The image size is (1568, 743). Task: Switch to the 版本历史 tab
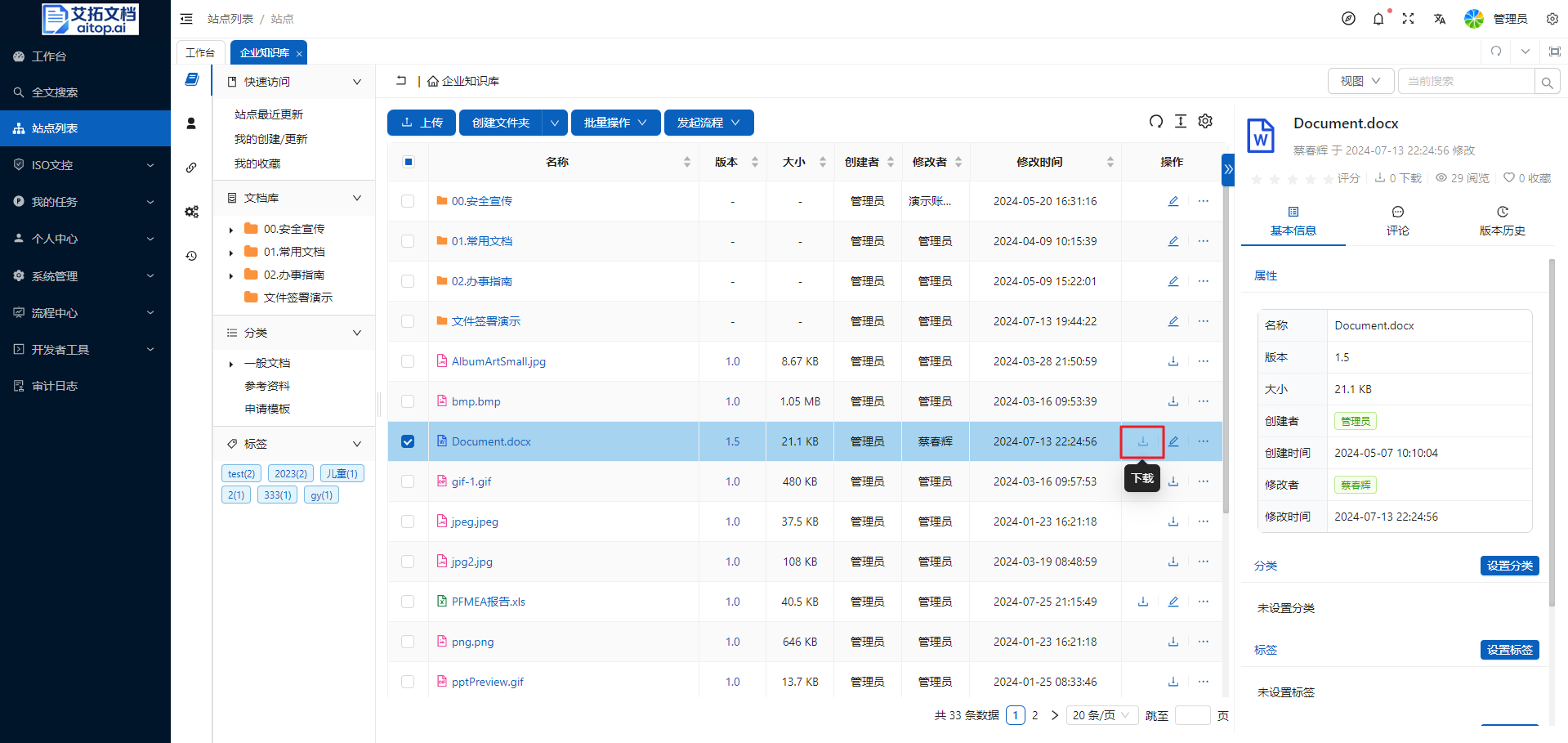(x=1502, y=221)
